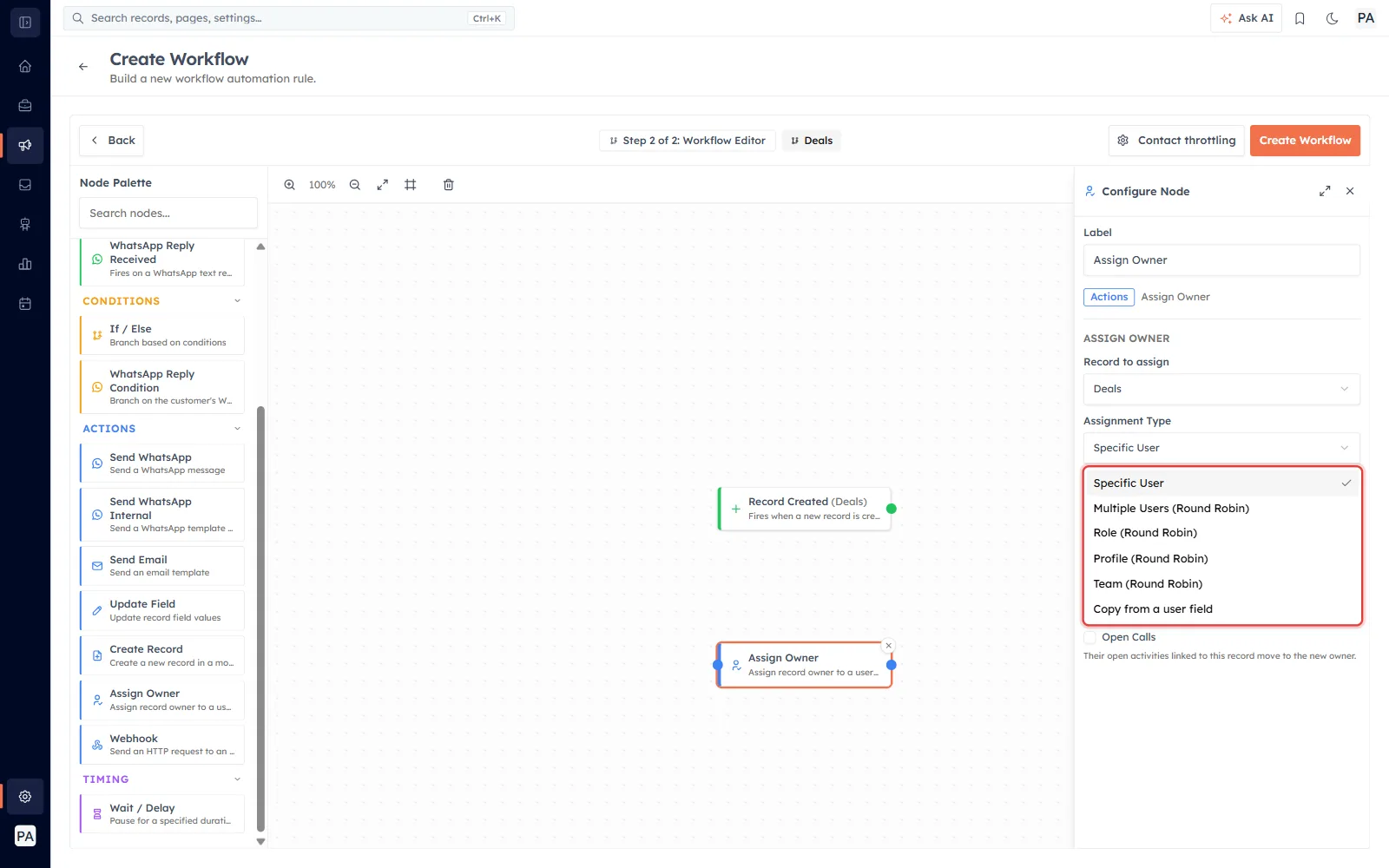Click the Create Workflow button
Image resolution: width=1389 pixels, height=868 pixels.
pos(1305,141)
